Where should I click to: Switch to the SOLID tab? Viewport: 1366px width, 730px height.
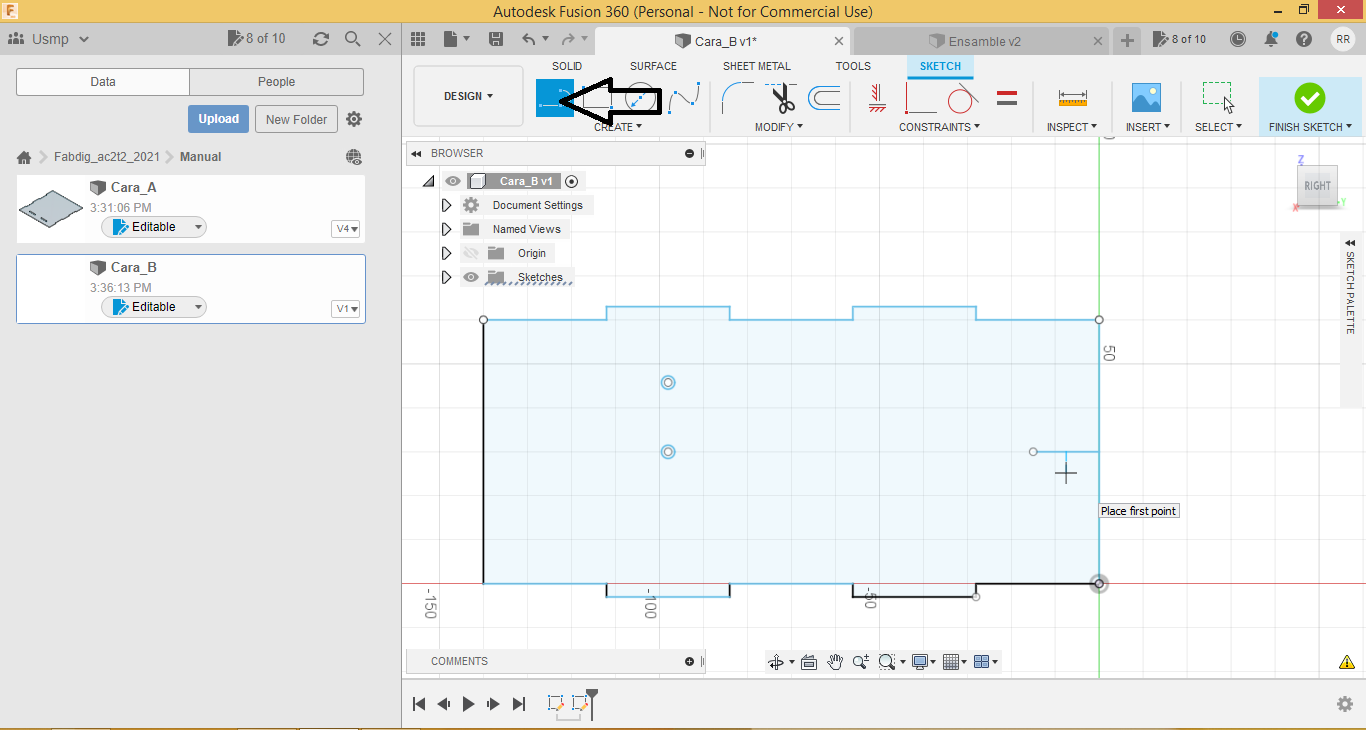click(567, 66)
